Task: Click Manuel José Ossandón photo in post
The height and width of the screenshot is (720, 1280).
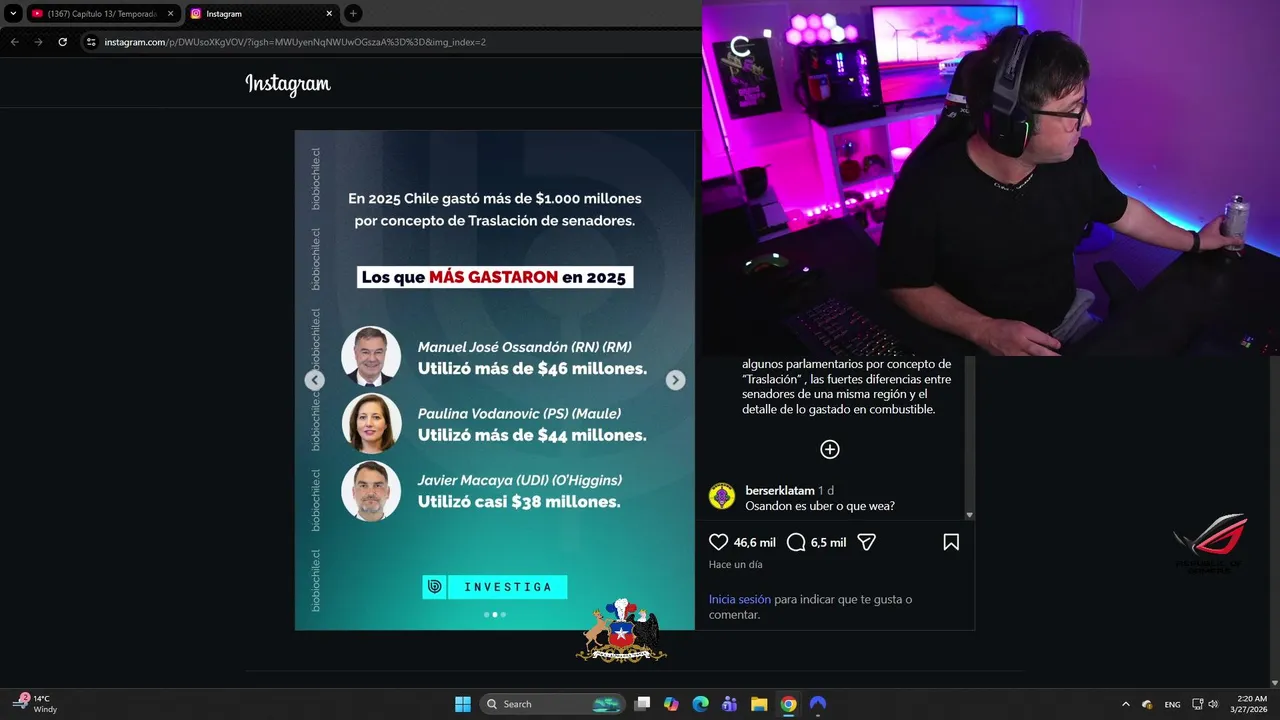Action: (371, 356)
